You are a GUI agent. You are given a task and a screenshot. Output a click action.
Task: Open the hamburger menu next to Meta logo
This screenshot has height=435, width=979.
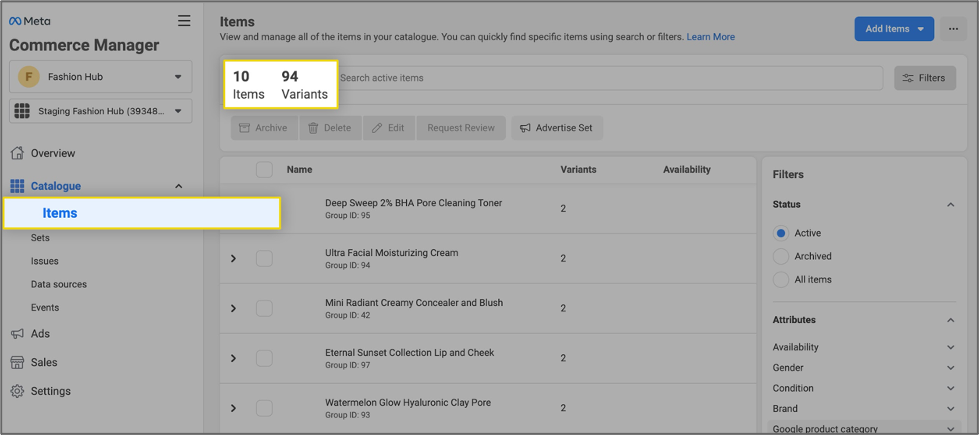pos(184,21)
